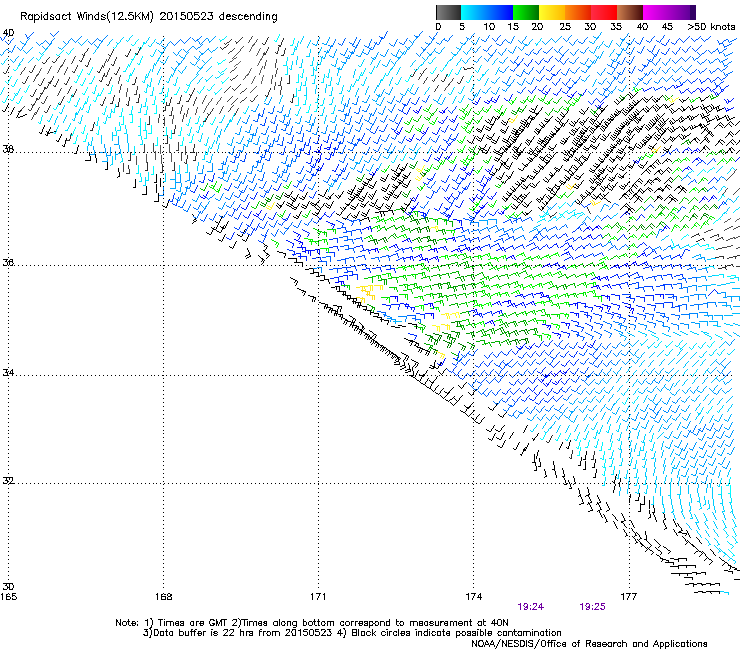Click longitude label '168' on bottom axis
740x650 pixels.
click(163, 597)
